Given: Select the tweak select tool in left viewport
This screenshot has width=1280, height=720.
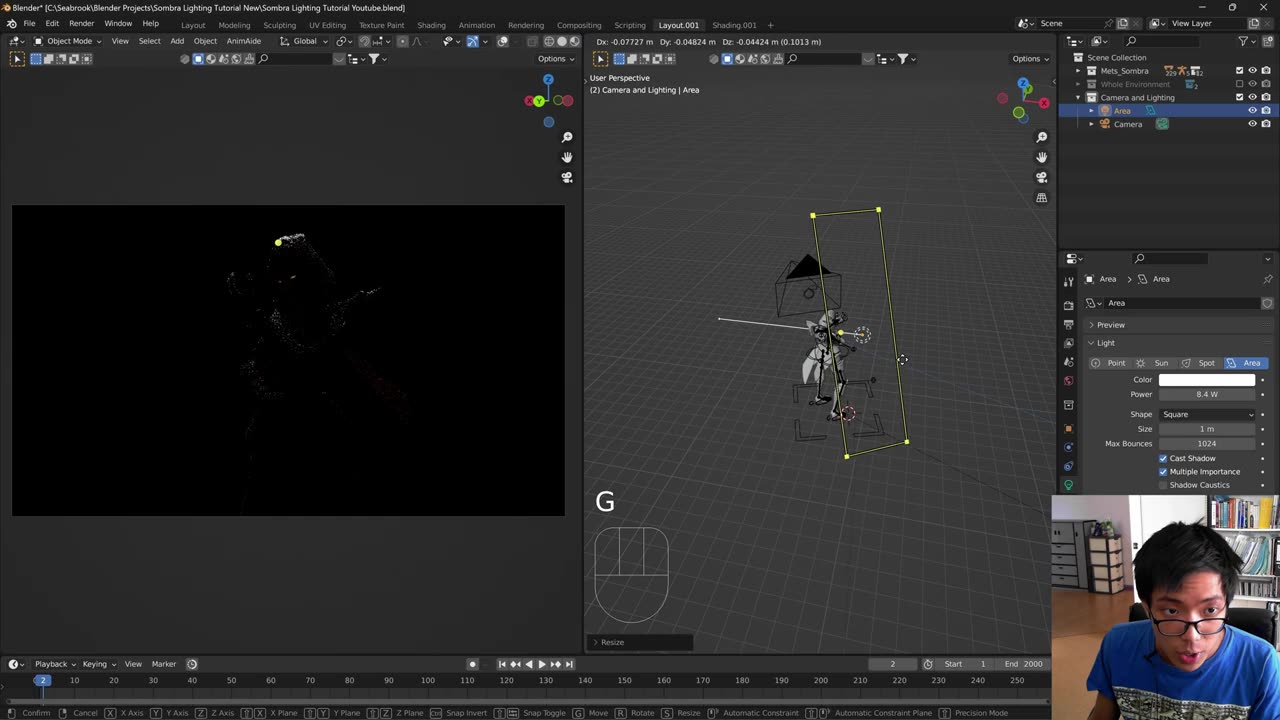Looking at the screenshot, I should [17, 59].
